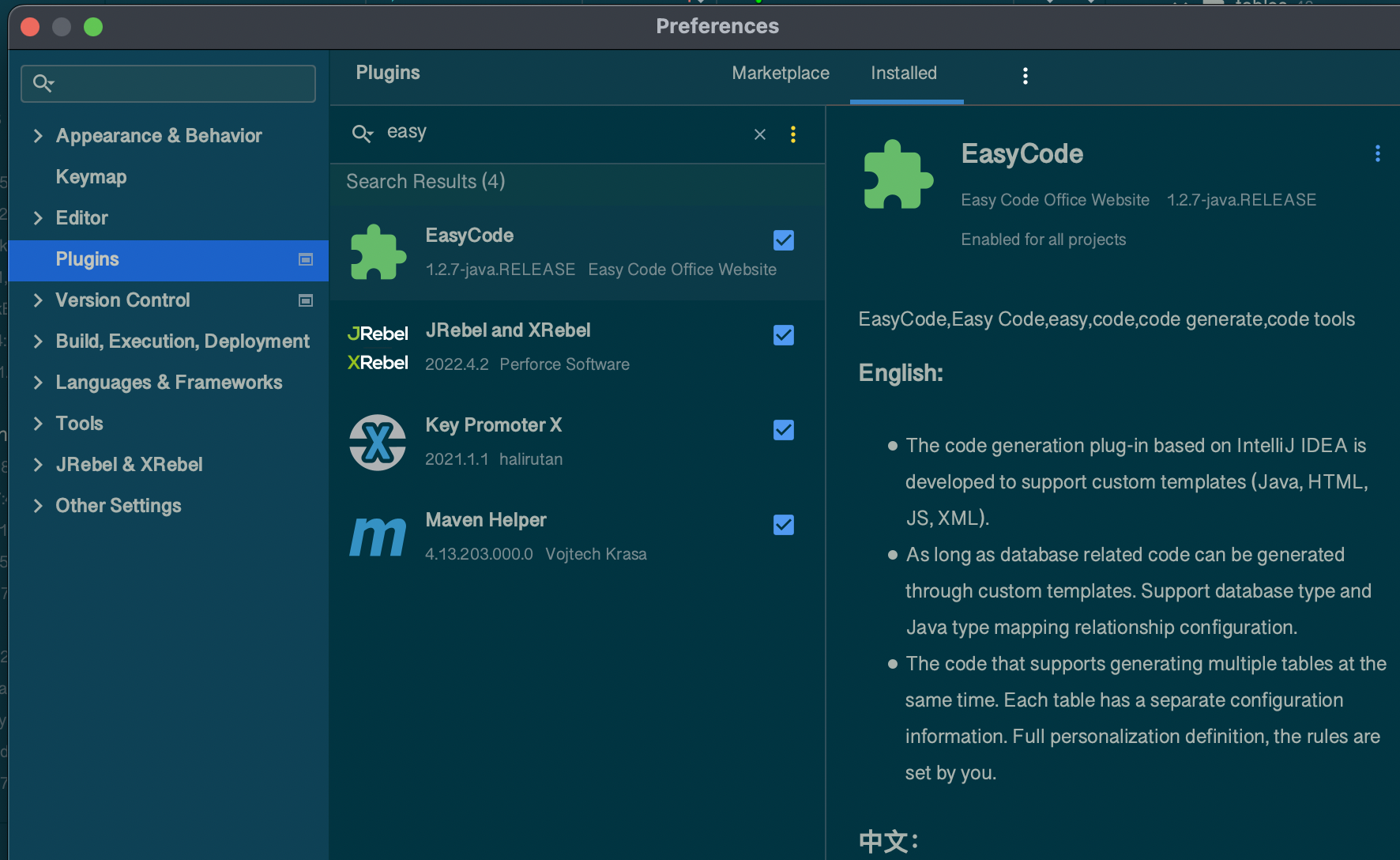Select Plugins in settings tree
1400x860 pixels.
point(168,259)
